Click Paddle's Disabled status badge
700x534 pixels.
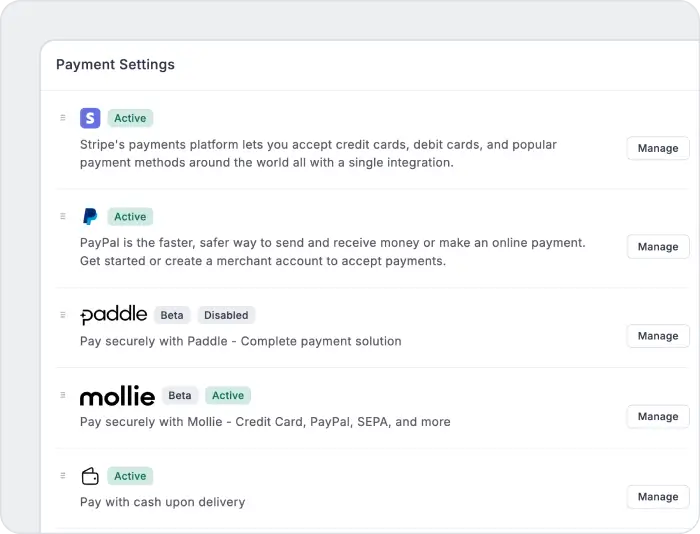[x=226, y=315]
